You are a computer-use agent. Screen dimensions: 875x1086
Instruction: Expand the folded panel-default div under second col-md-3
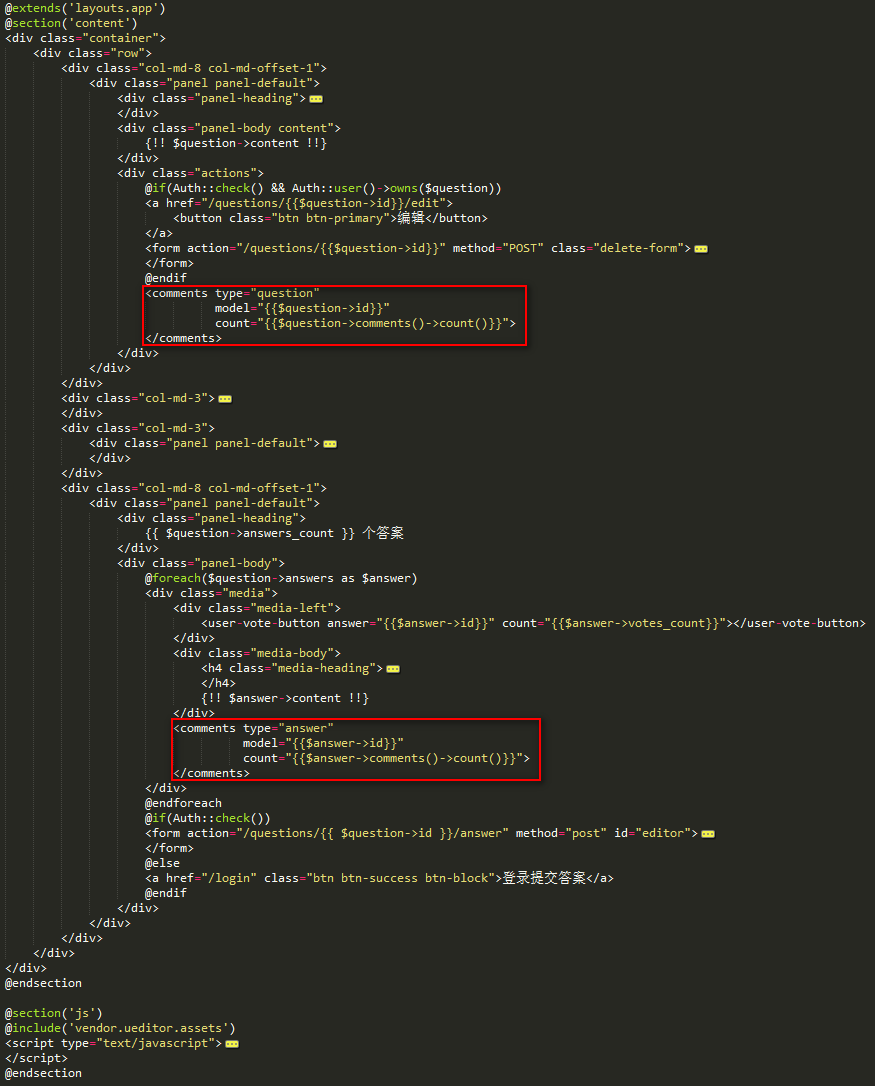(x=330, y=444)
